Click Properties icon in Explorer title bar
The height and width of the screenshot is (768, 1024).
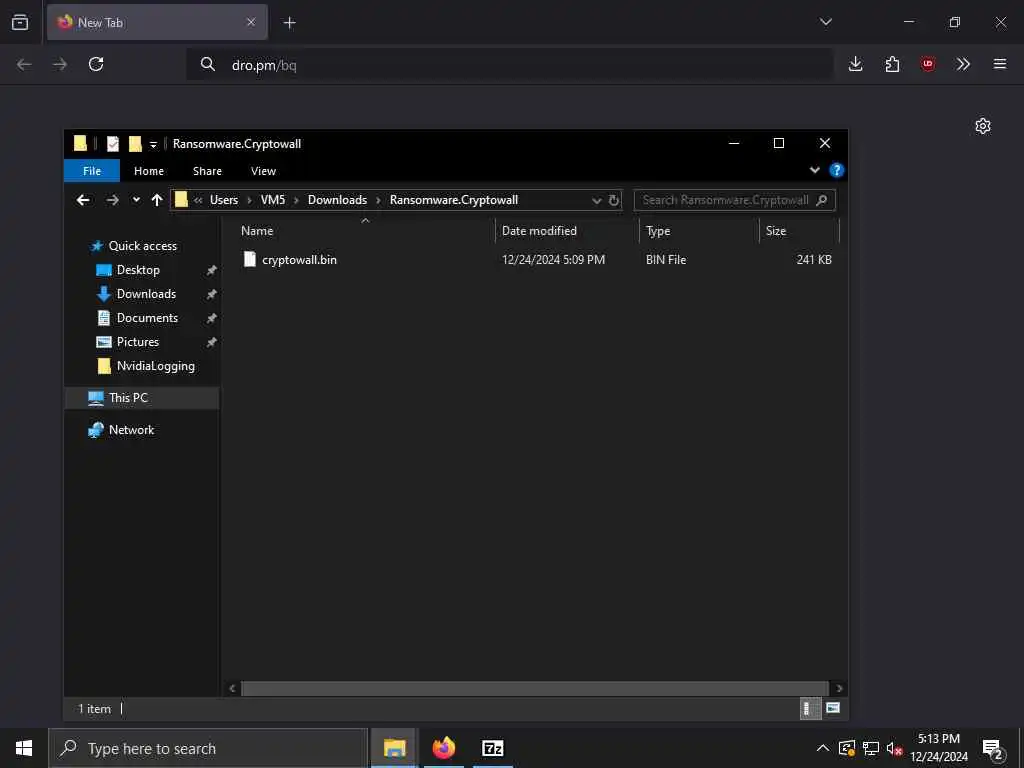point(113,144)
